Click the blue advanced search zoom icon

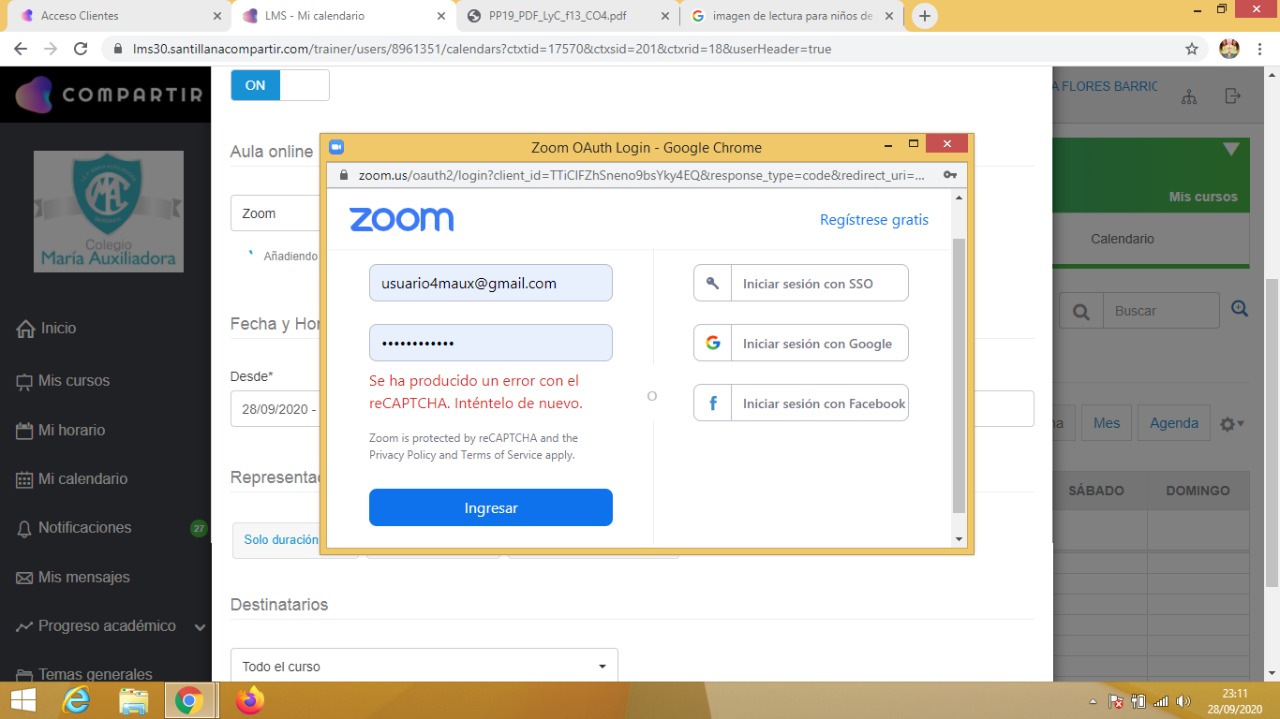click(1240, 309)
